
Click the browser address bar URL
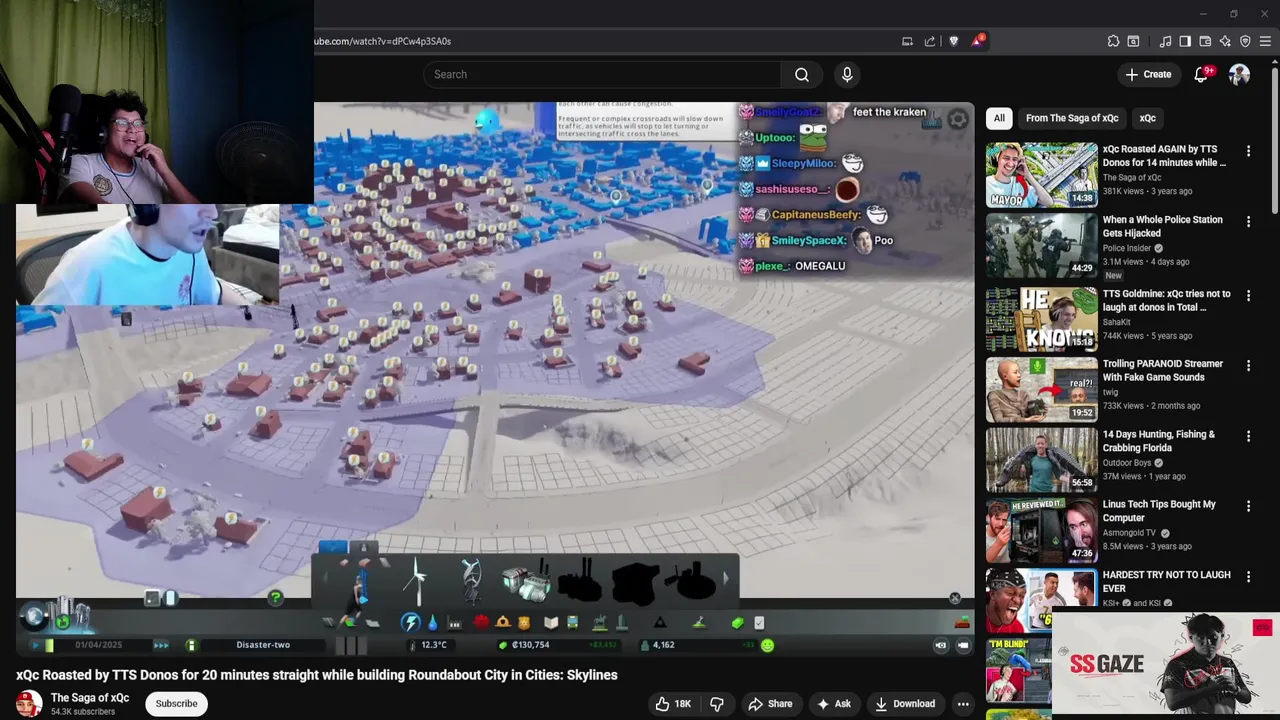383,41
